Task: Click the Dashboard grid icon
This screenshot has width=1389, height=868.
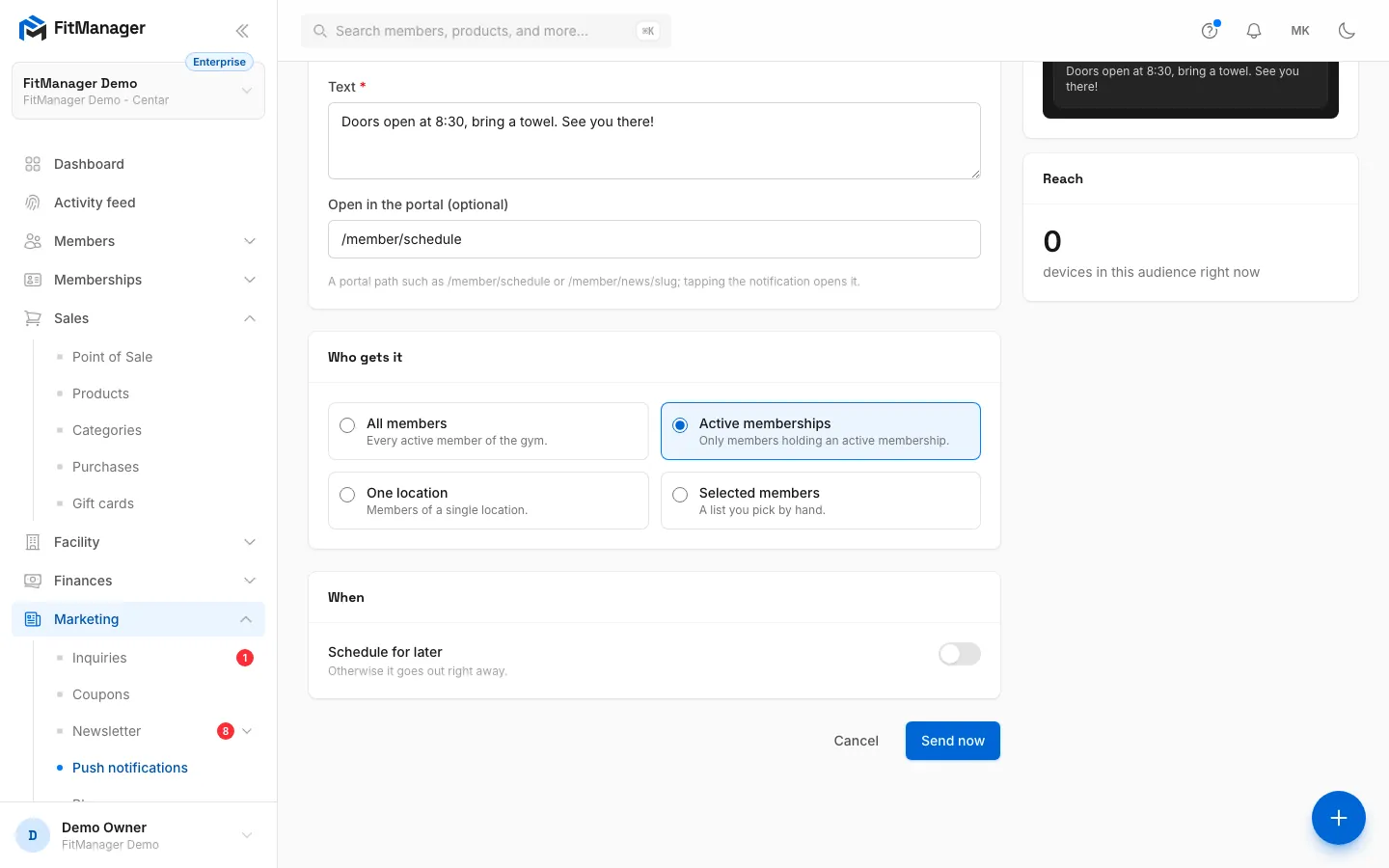Action: pyautogui.click(x=33, y=164)
